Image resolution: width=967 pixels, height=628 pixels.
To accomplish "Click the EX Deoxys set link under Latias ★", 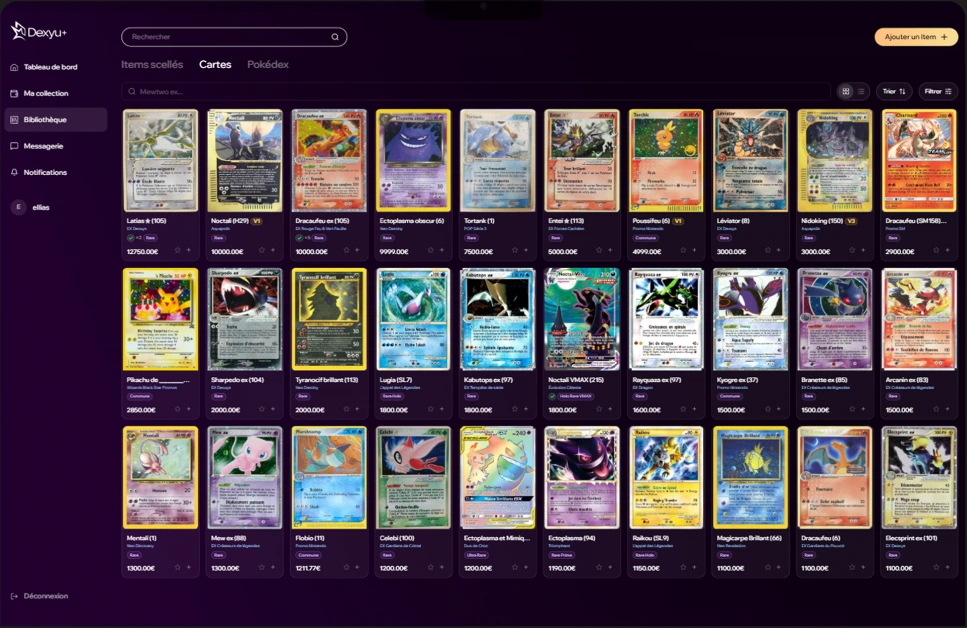I will point(137,229).
